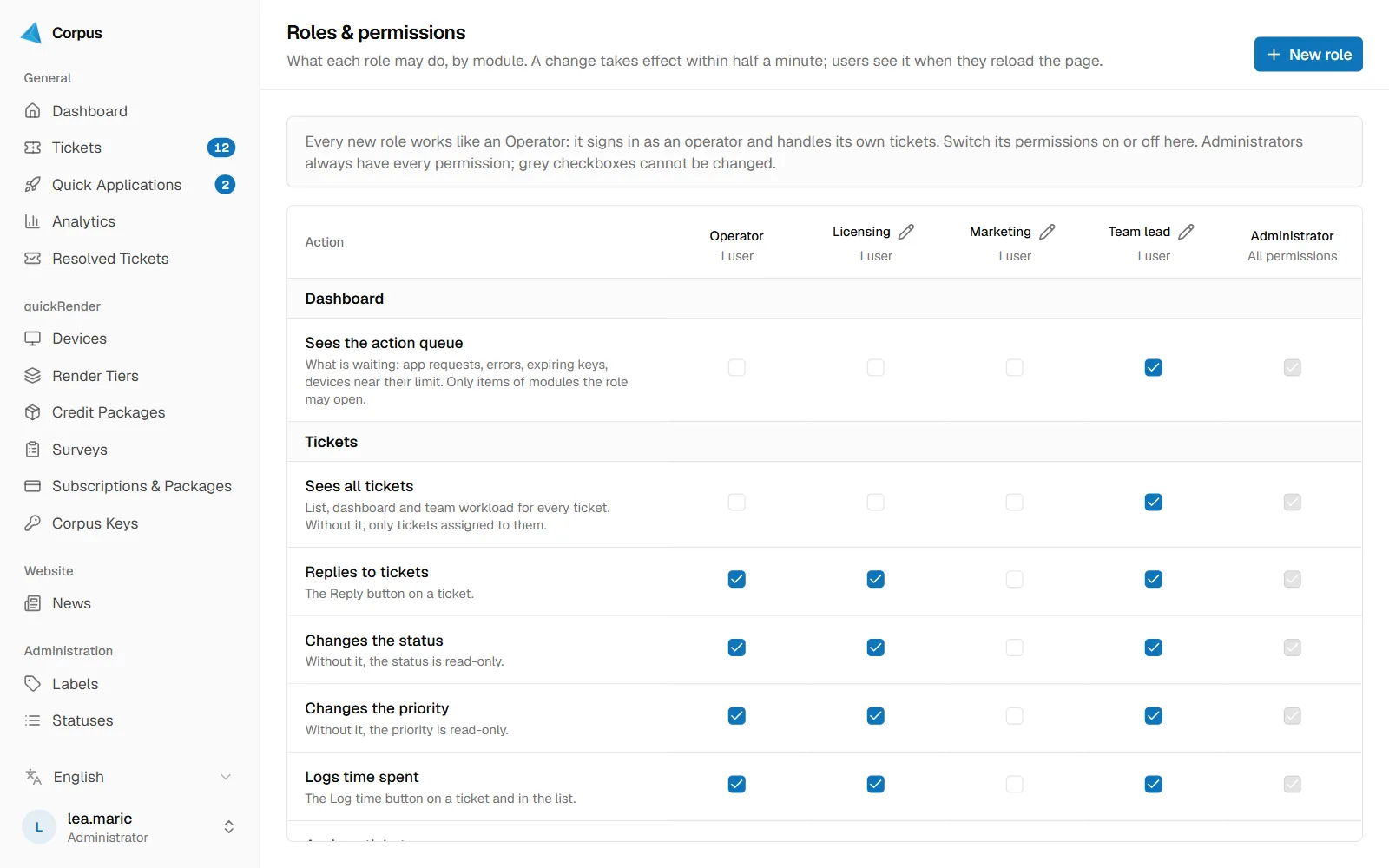
Task: Click the 12 badge beside Tickets
Action: click(221, 148)
